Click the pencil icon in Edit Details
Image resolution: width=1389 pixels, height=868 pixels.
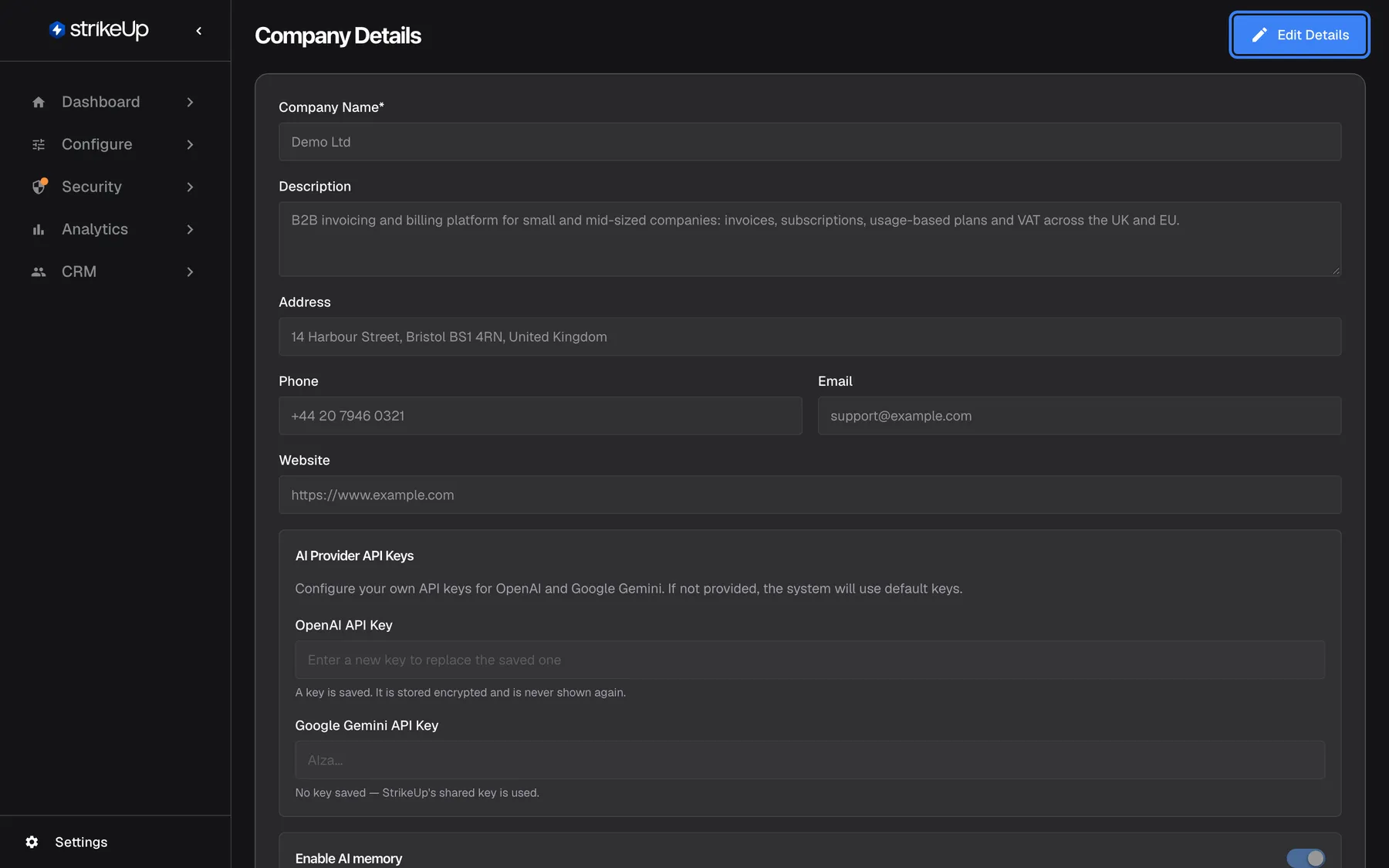click(x=1259, y=35)
